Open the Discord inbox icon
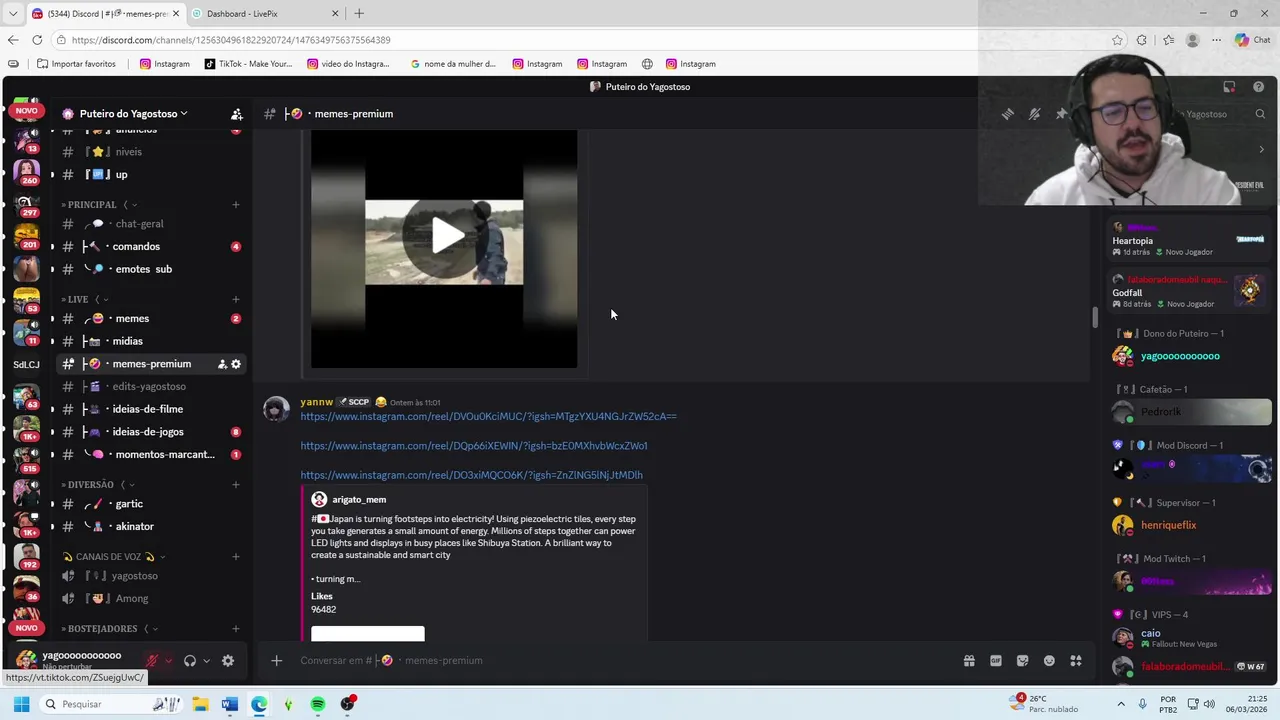The image size is (1280, 720). [x=1229, y=87]
